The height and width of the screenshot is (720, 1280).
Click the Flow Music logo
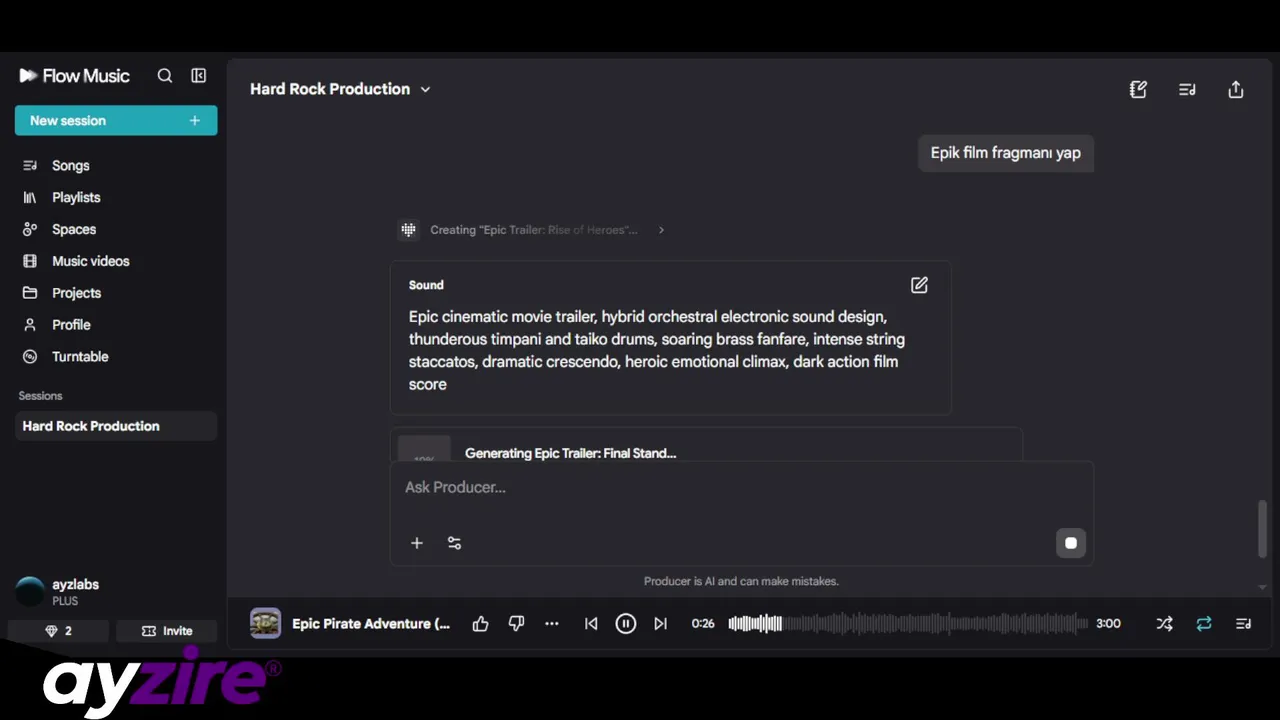[x=74, y=76]
